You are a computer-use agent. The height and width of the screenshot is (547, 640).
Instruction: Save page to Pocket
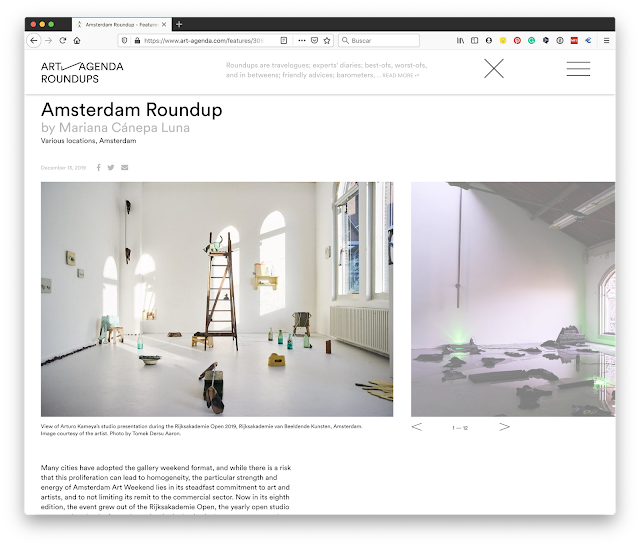[314, 40]
